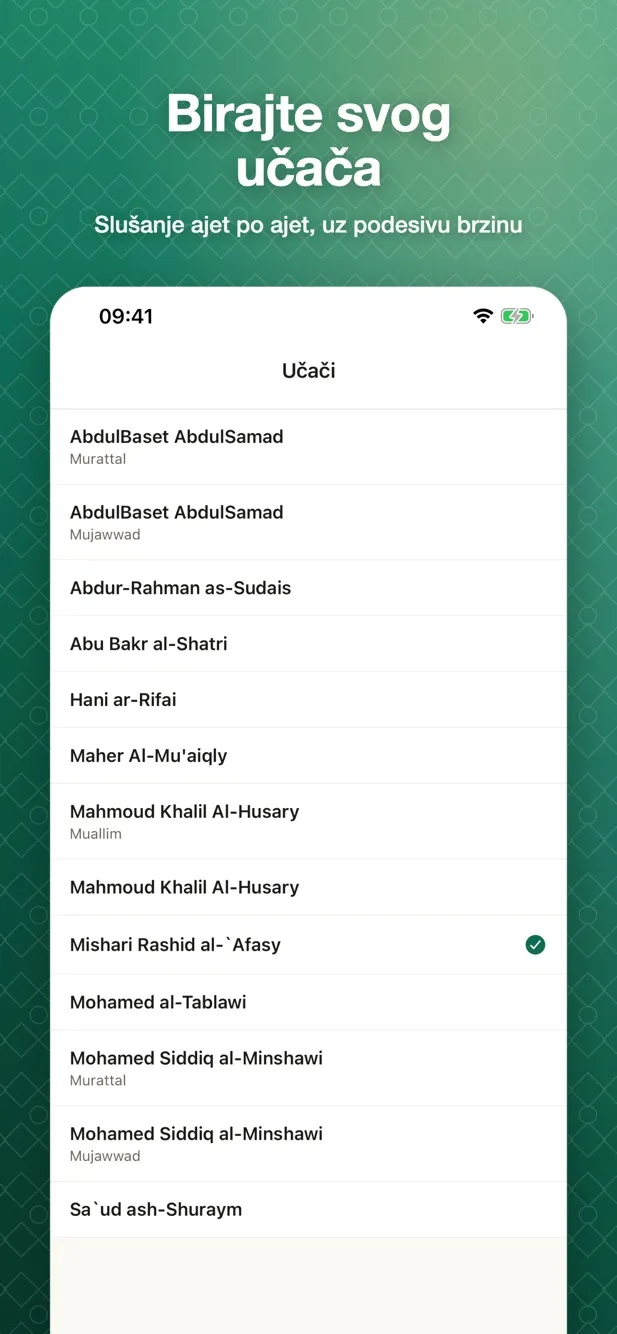Select Mahmoud Khalil Al-Husary Muallim
Viewport: 617px width, 1334px height.
(308, 821)
